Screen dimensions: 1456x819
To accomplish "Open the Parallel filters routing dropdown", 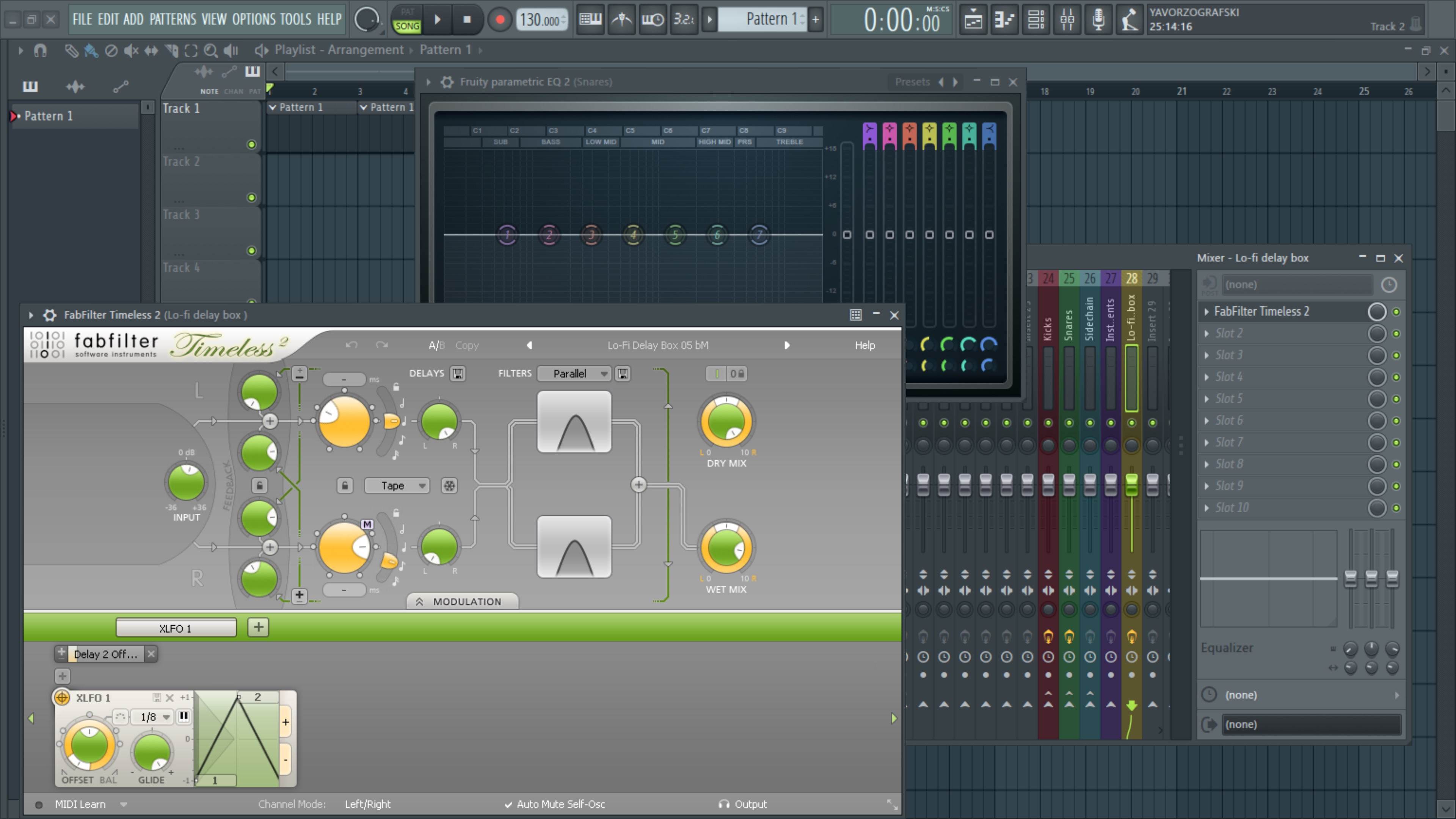I will 574,373.
